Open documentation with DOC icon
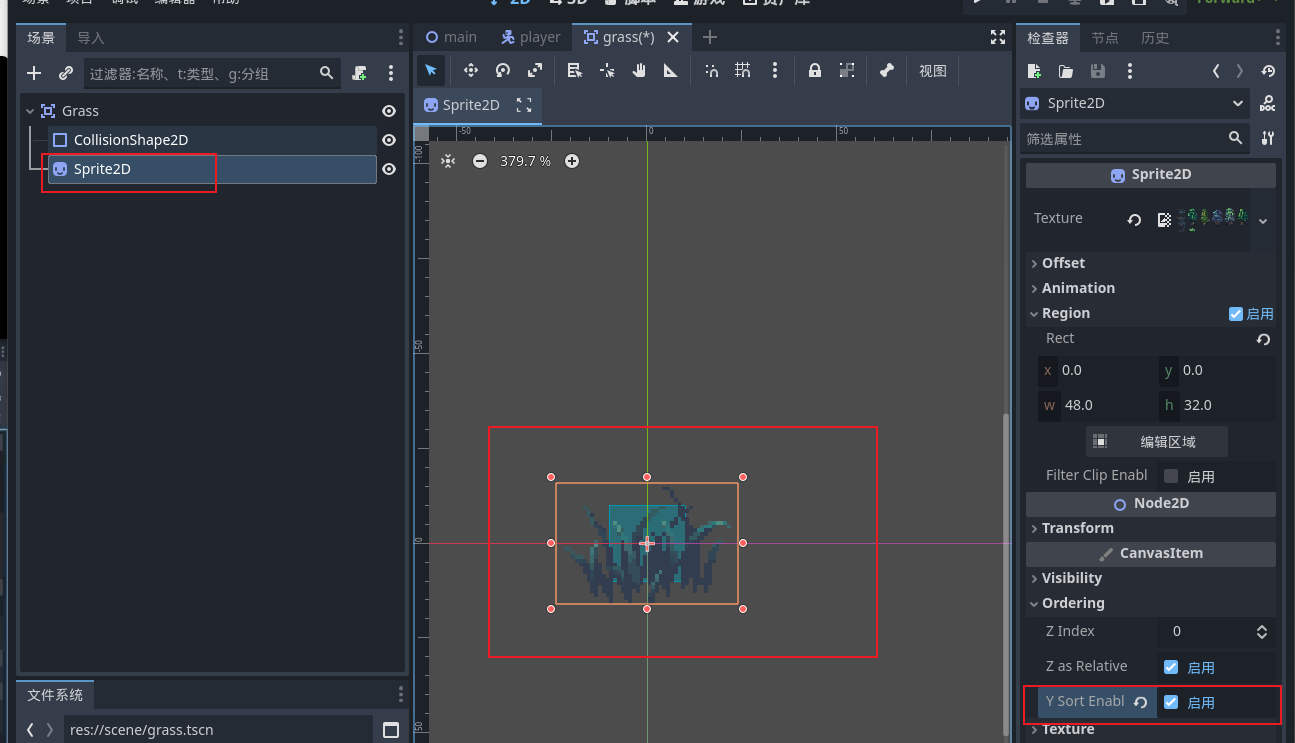This screenshot has height=743, width=1295. [1268, 103]
